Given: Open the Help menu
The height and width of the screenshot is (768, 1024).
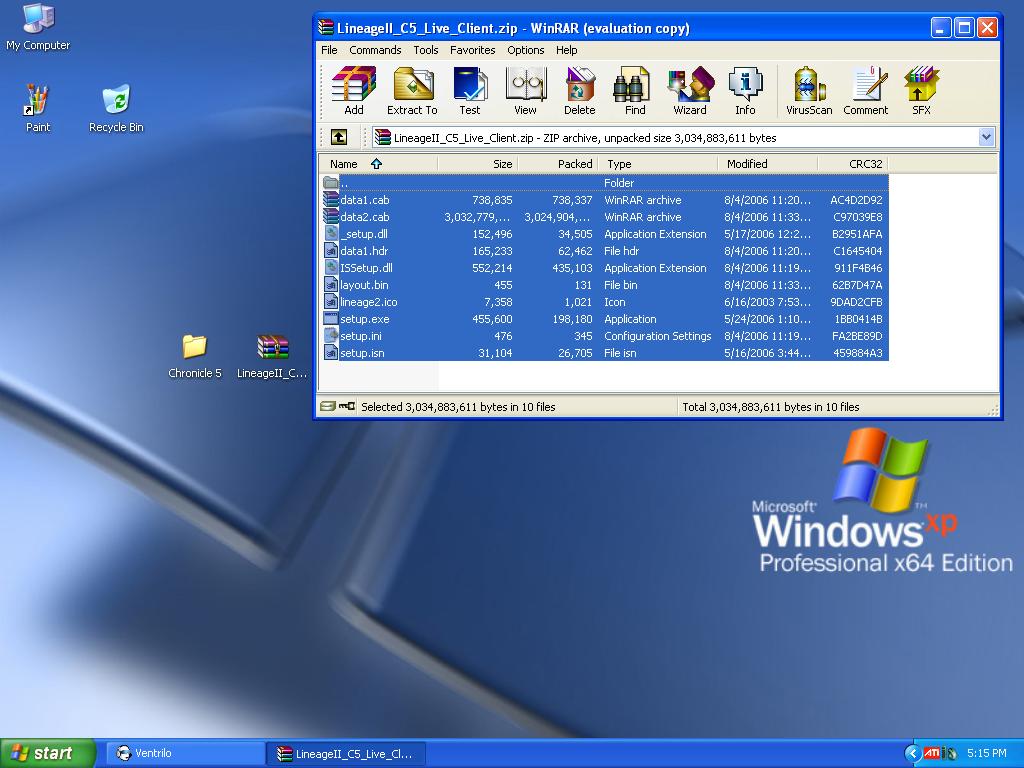Looking at the screenshot, I should click(566, 50).
